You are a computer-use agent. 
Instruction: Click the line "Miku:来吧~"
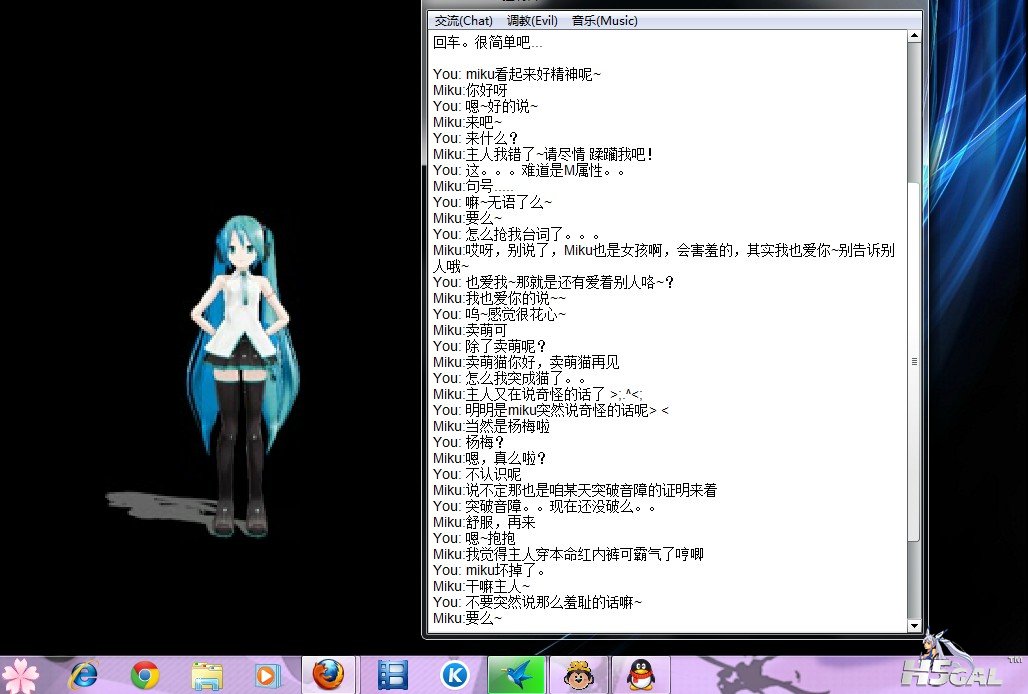pos(467,123)
